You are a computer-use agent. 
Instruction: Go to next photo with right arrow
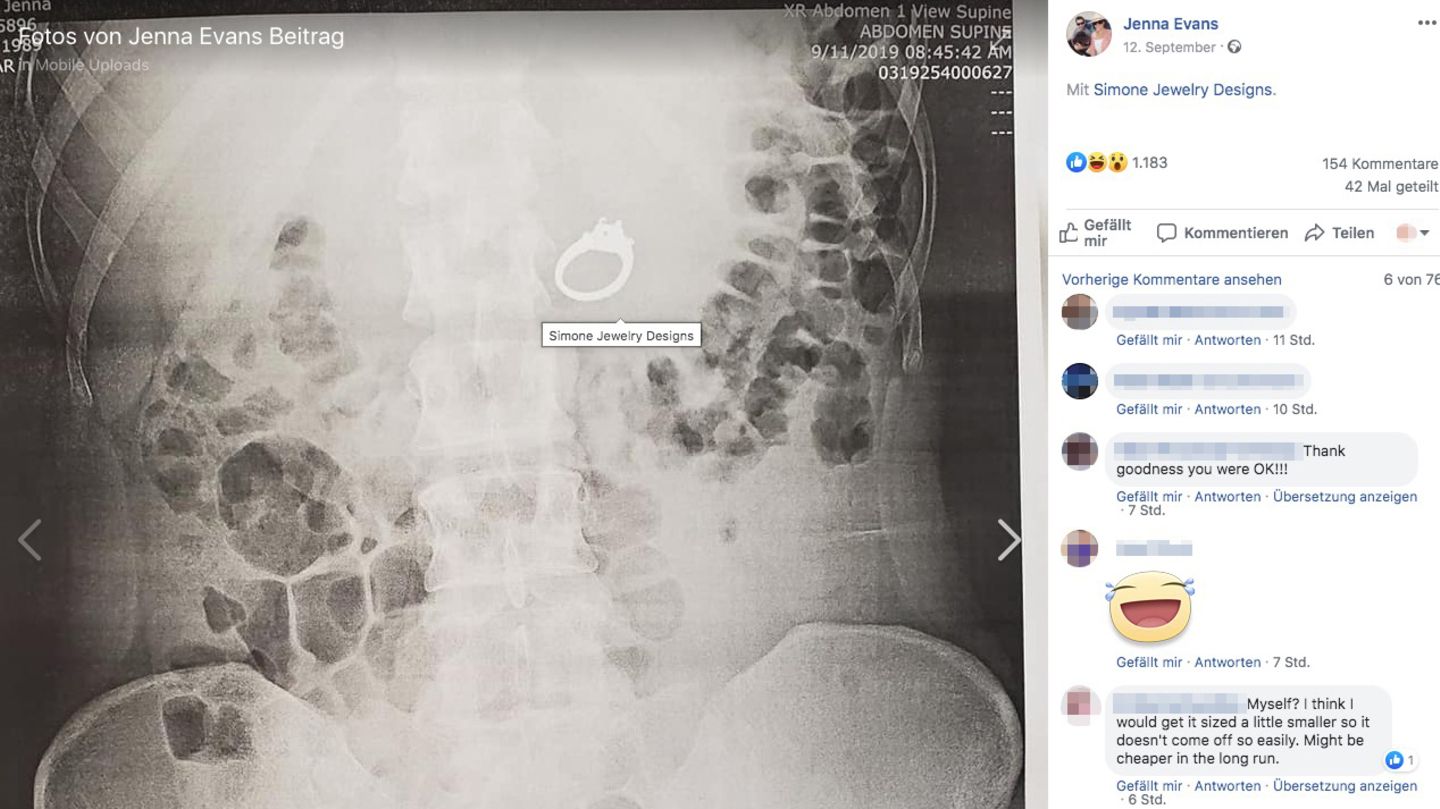pos(1008,540)
